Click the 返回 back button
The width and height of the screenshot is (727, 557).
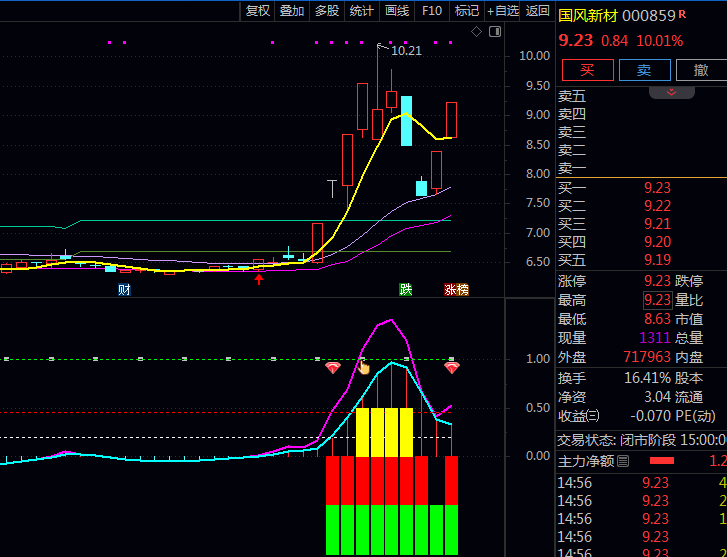point(538,11)
